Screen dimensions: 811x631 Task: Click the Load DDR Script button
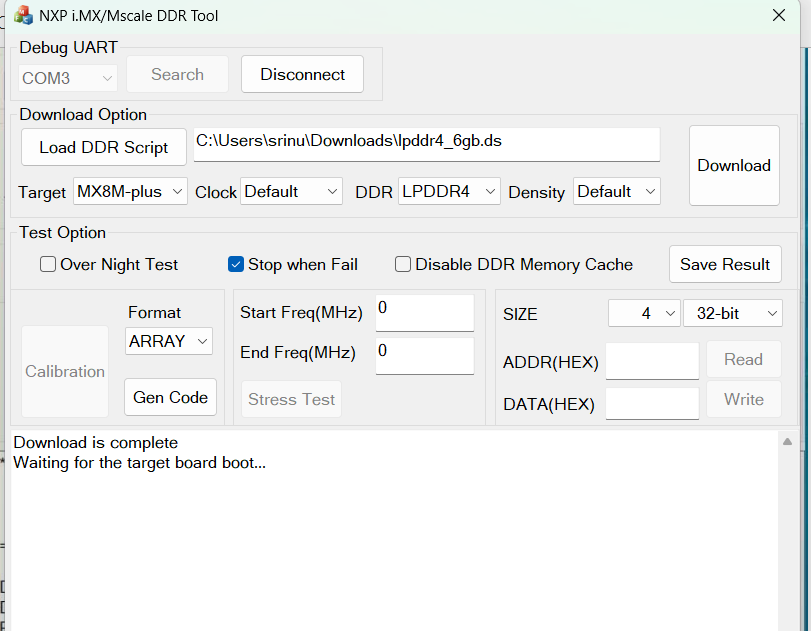(104, 147)
